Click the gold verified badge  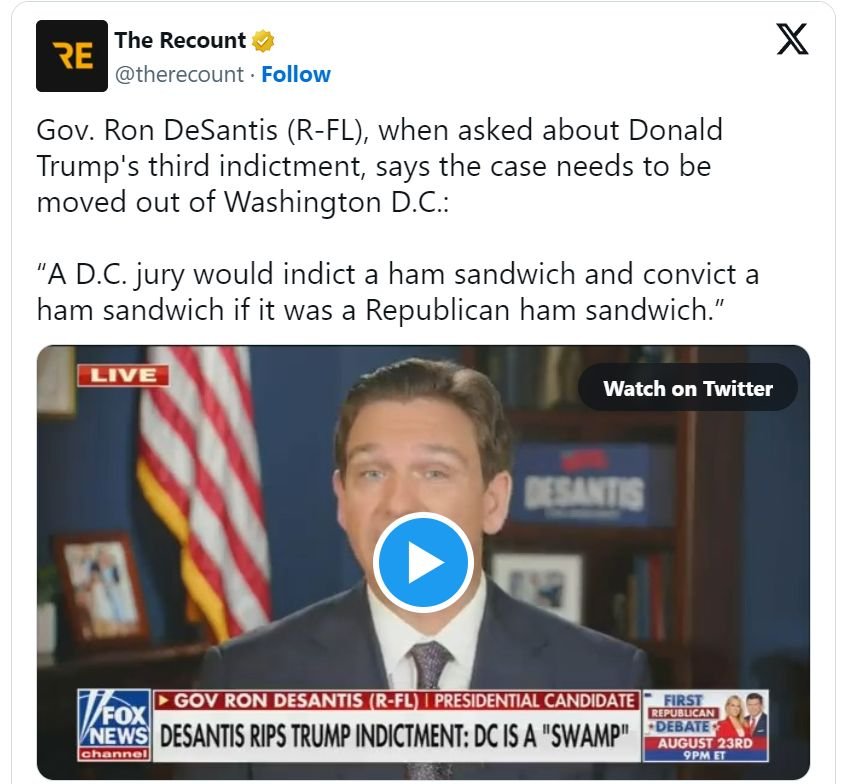tap(263, 42)
